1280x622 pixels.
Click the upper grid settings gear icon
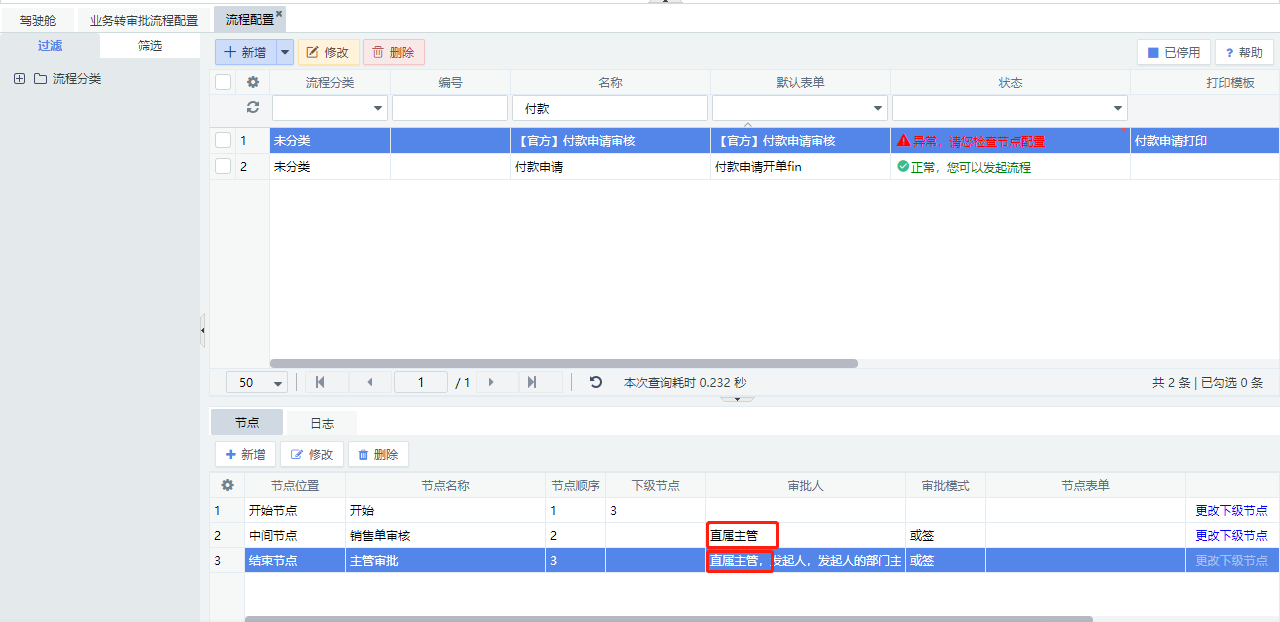click(x=253, y=83)
